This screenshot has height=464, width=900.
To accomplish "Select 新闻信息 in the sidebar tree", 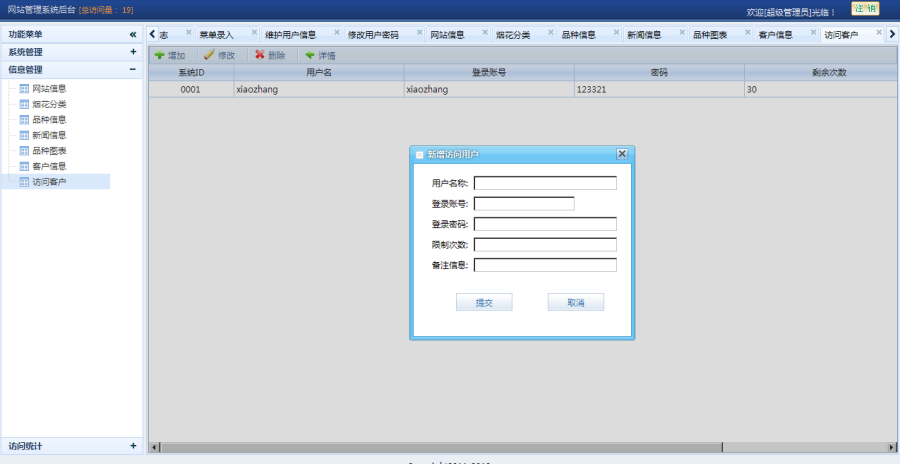I will click(49, 136).
